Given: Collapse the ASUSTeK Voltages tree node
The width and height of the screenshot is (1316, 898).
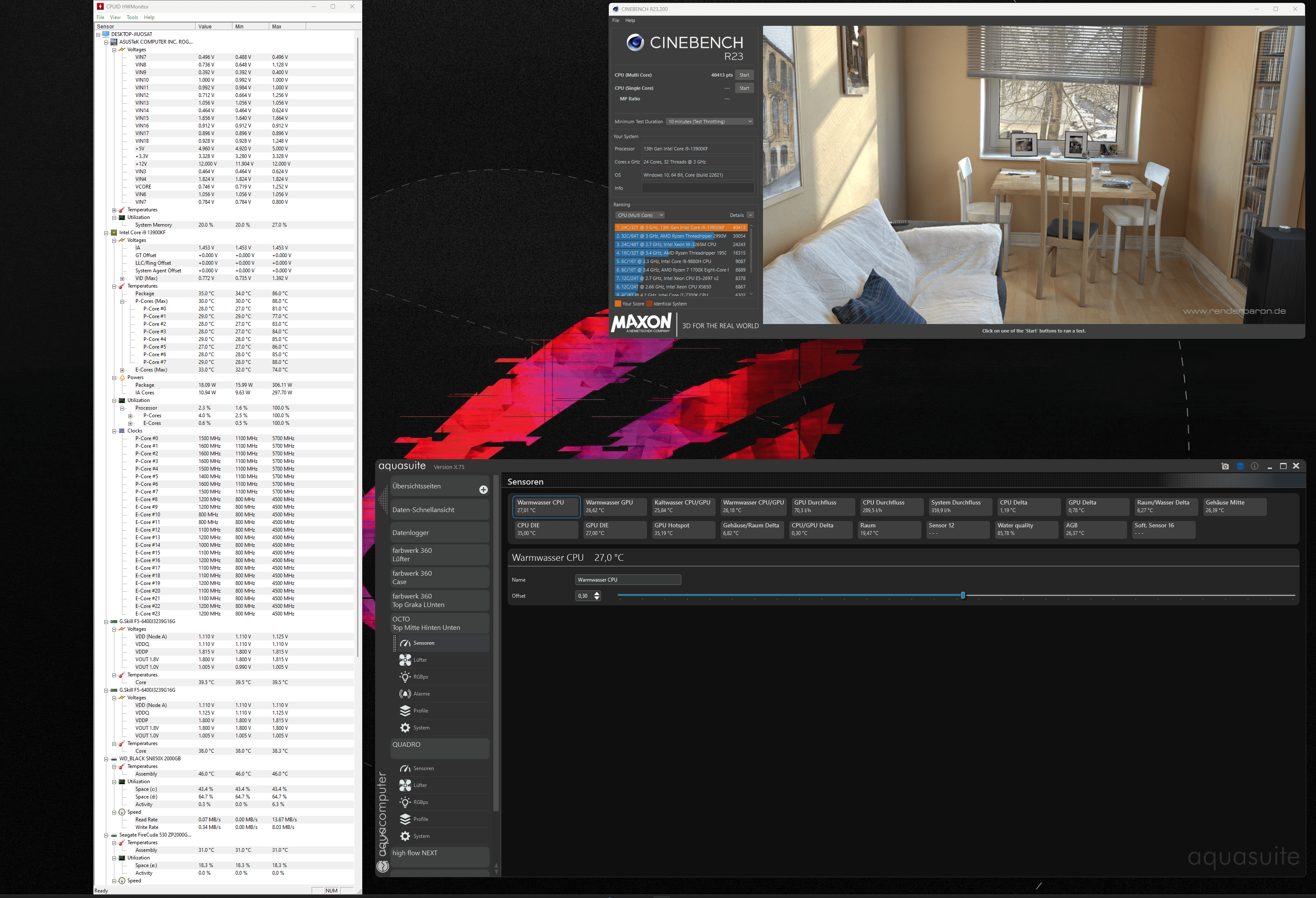Looking at the screenshot, I should (114, 50).
